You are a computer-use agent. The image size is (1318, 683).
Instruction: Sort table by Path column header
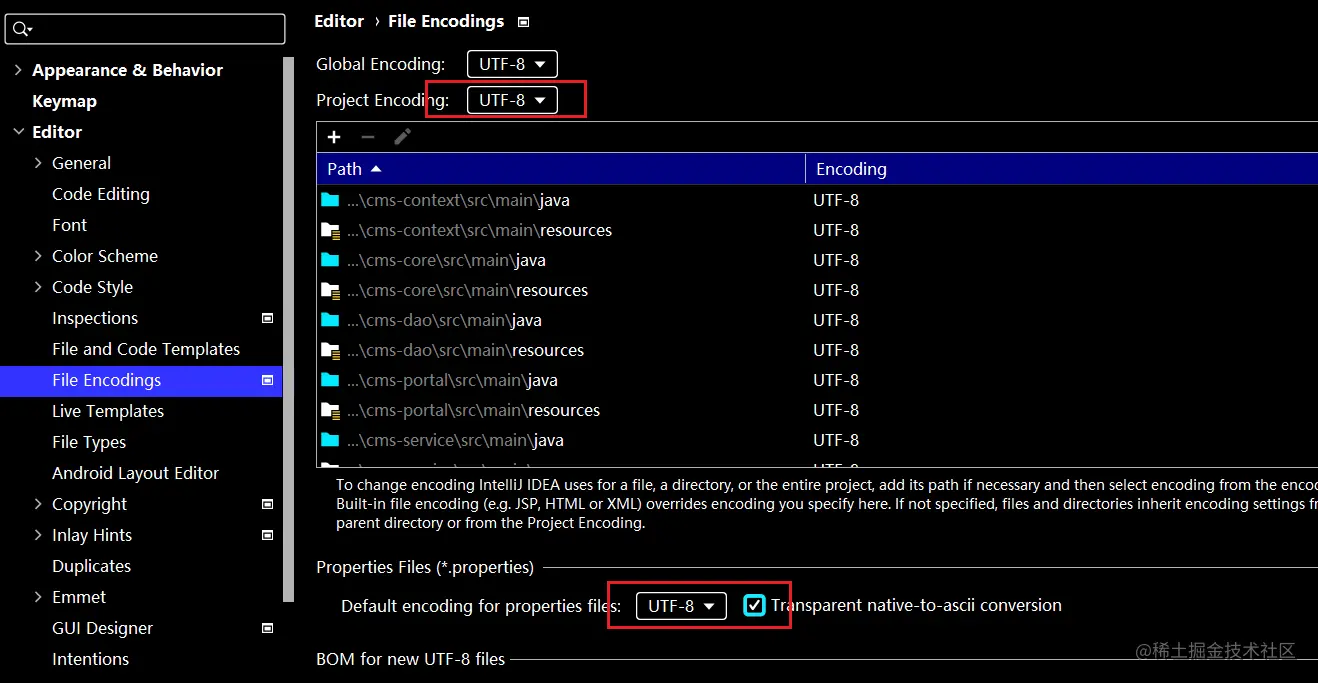pyautogui.click(x=560, y=169)
